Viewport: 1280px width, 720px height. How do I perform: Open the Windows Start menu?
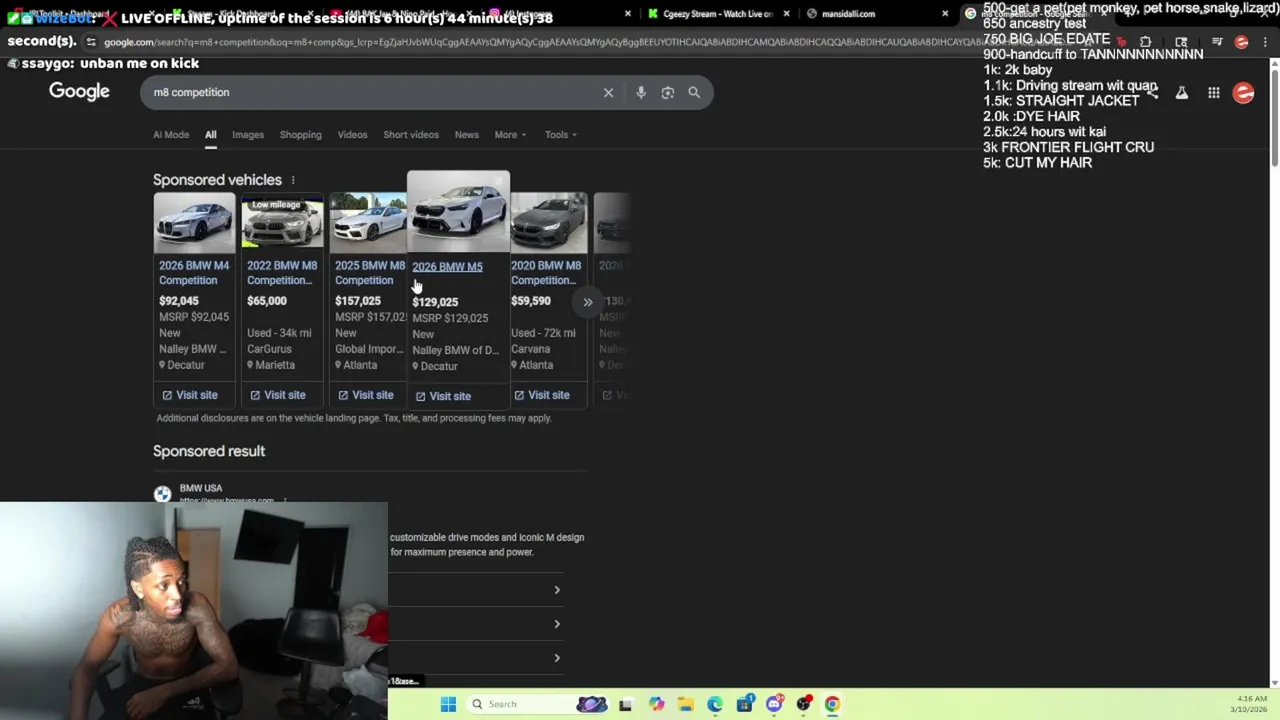click(x=448, y=704)
